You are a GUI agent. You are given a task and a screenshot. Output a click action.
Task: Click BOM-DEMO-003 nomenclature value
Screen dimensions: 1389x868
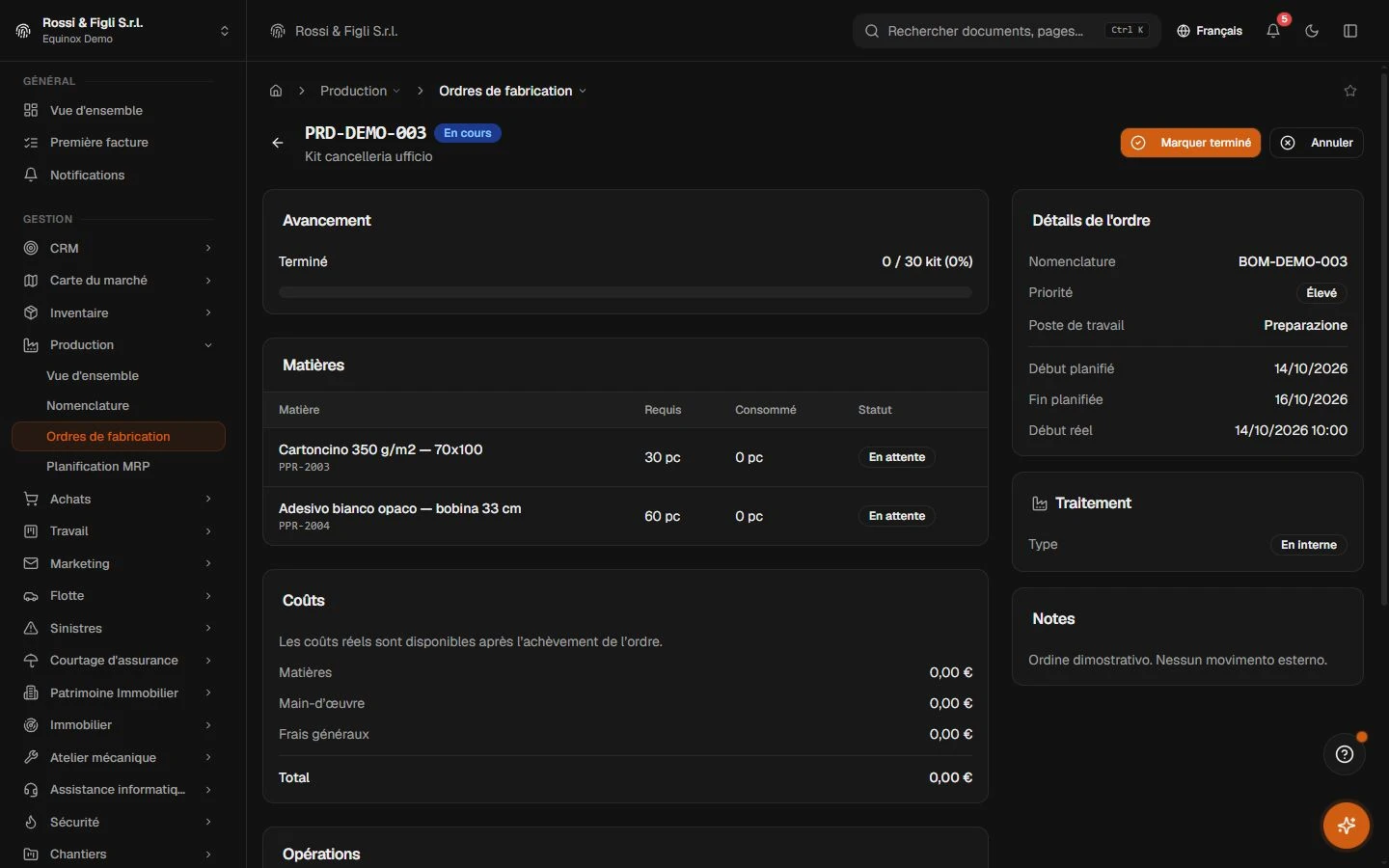point(1293,261)
